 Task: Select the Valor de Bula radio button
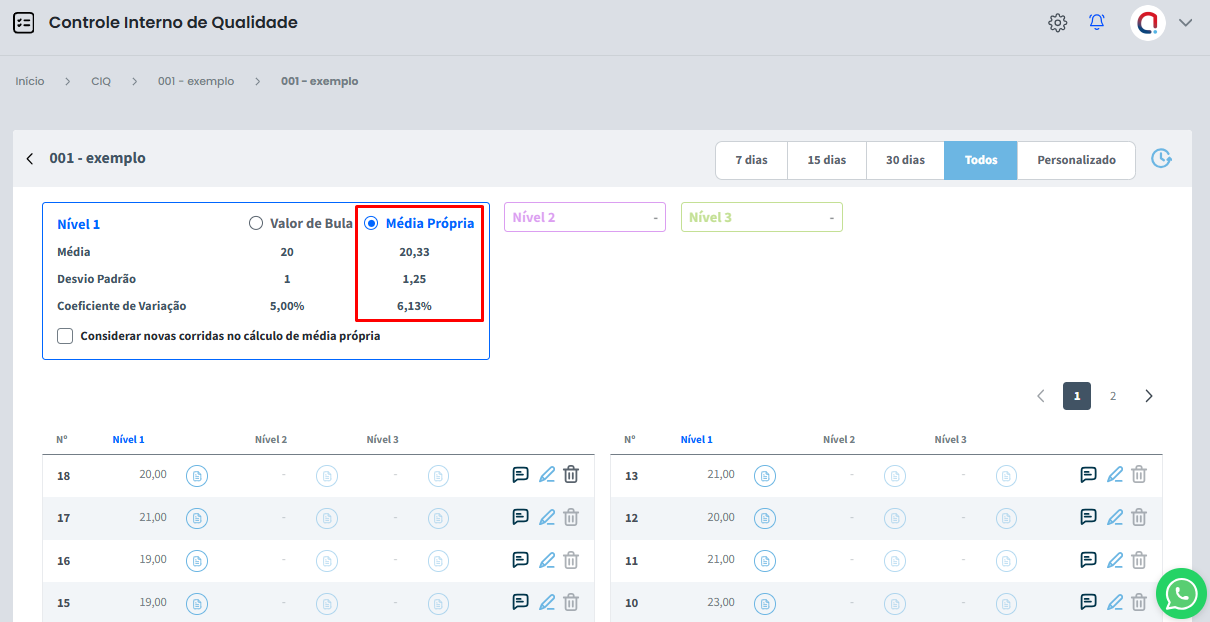(x=256, y=223)
